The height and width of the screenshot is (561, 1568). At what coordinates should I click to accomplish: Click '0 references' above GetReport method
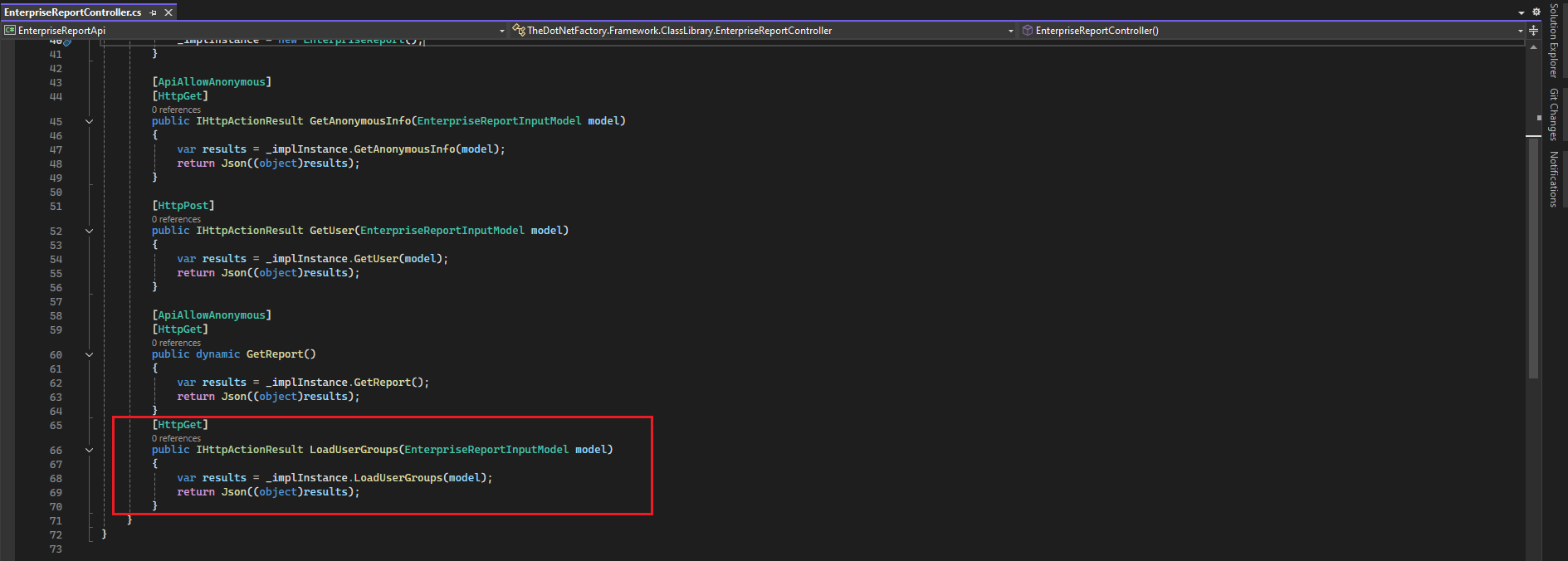coord(176,343)
